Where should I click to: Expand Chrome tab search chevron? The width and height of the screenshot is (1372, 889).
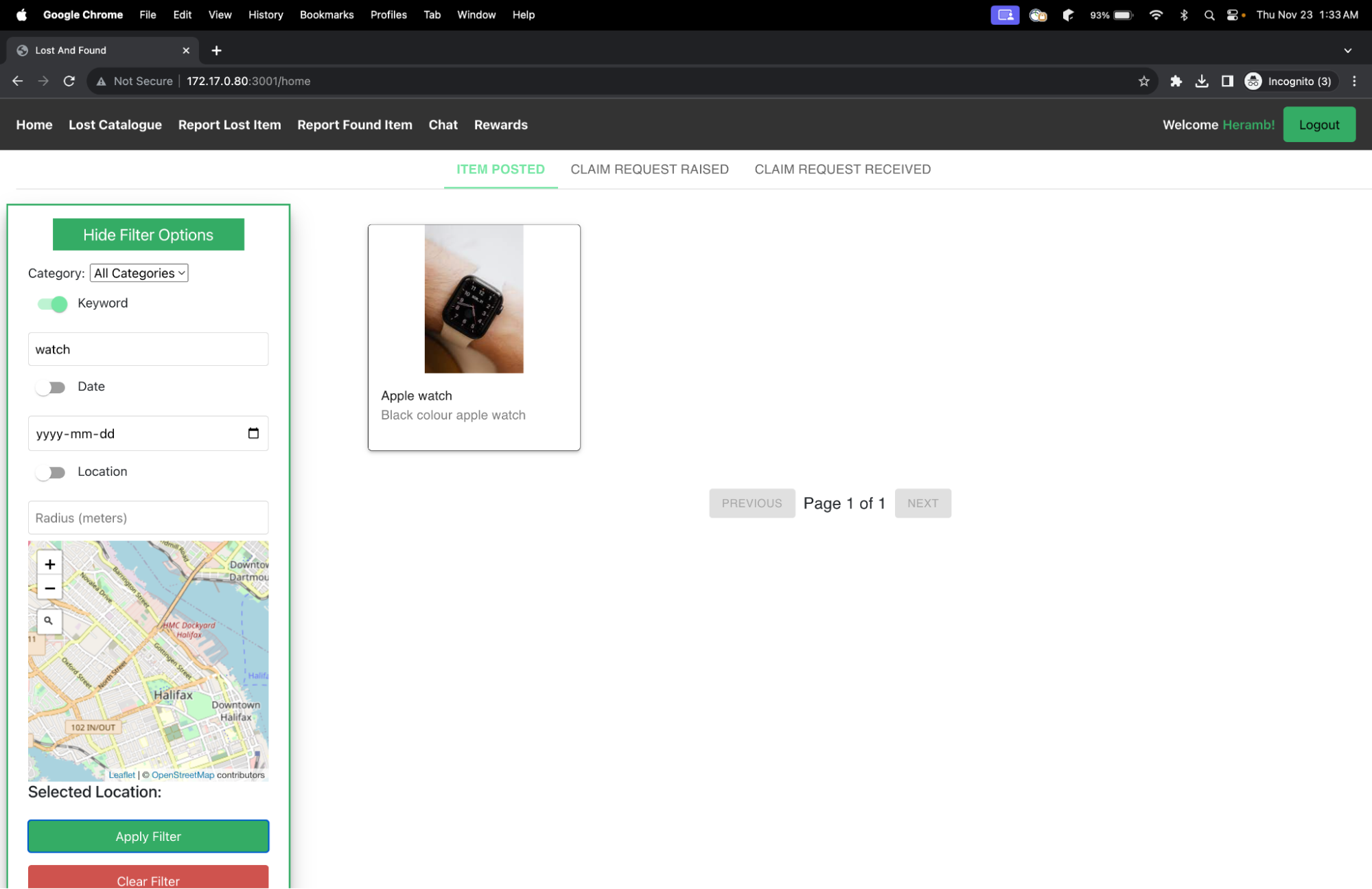[x=1347, y=50]
